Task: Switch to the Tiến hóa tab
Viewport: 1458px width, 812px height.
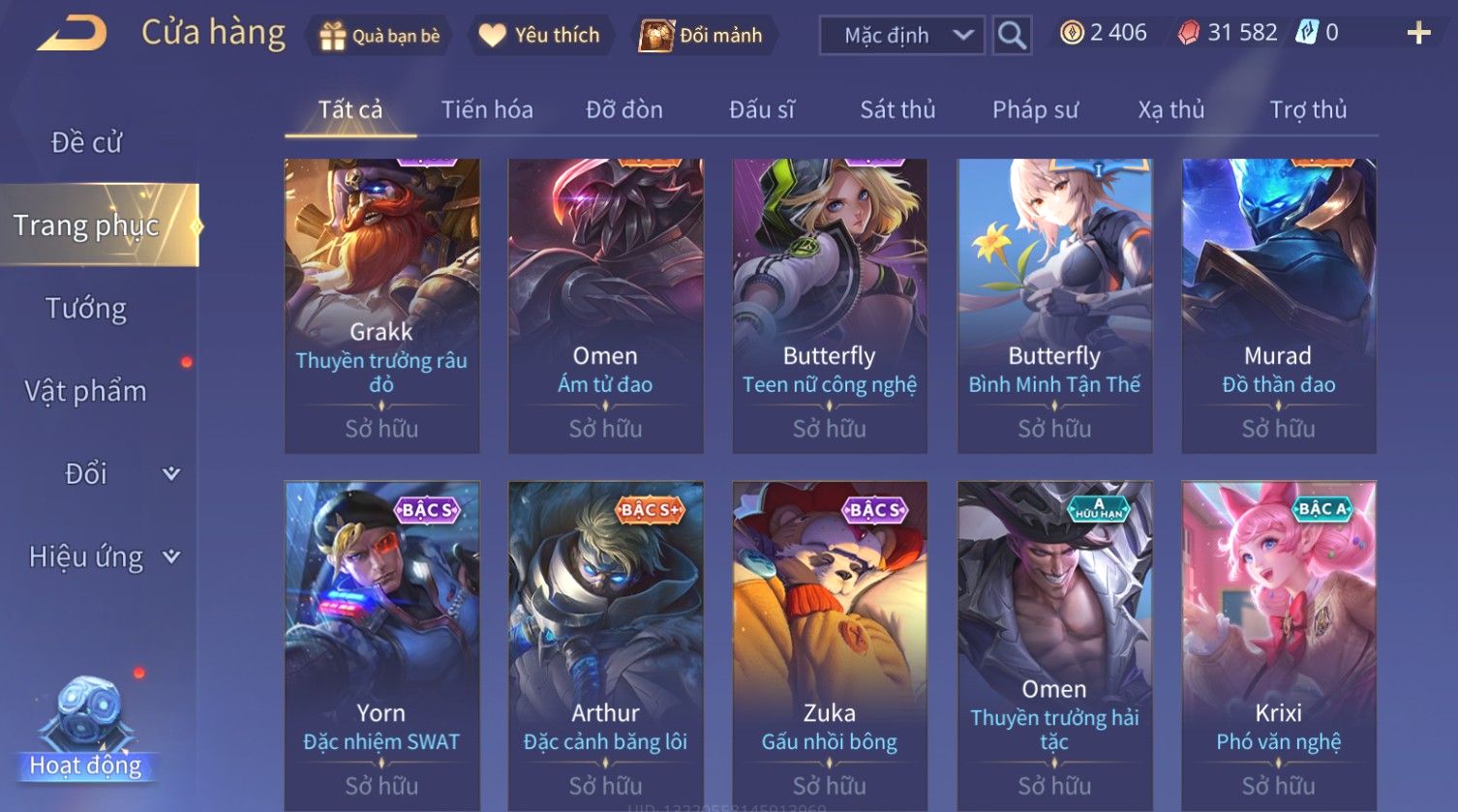Action: pyautogui.click(x=487, y=109)
